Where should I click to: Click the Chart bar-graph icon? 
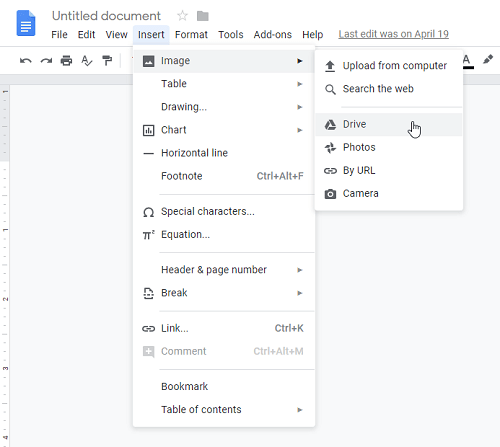coord(148,130)
